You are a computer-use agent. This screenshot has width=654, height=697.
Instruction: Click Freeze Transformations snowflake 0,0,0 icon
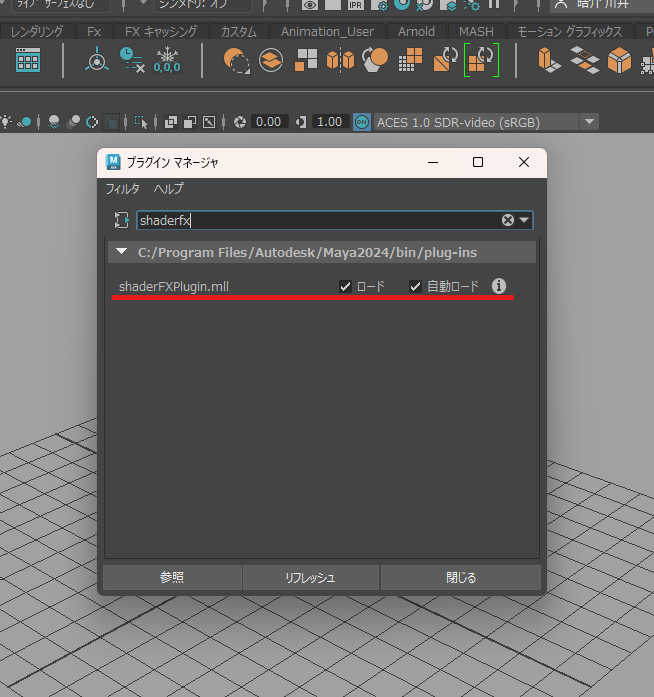167,60
